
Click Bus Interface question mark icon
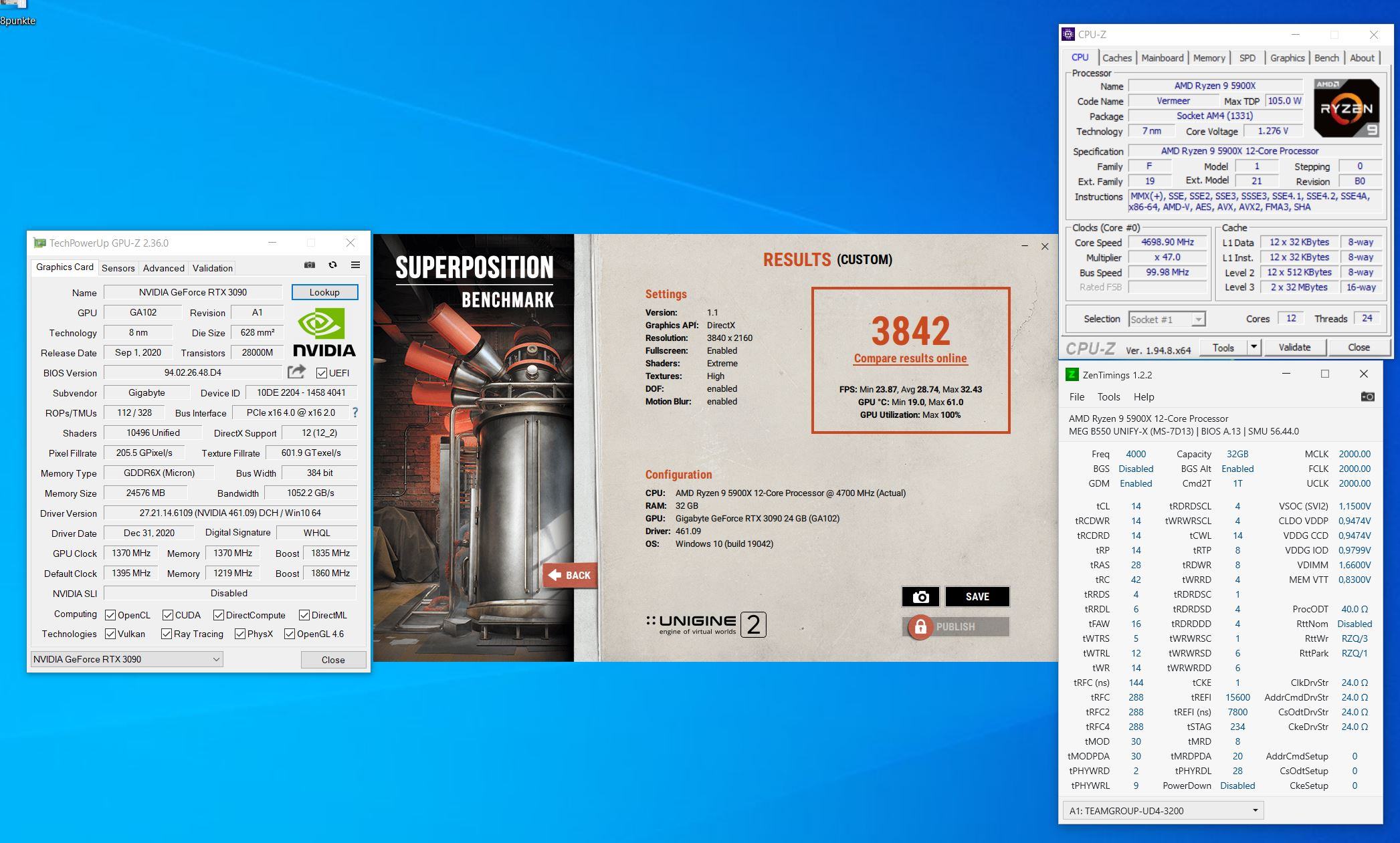coord(355,412)
